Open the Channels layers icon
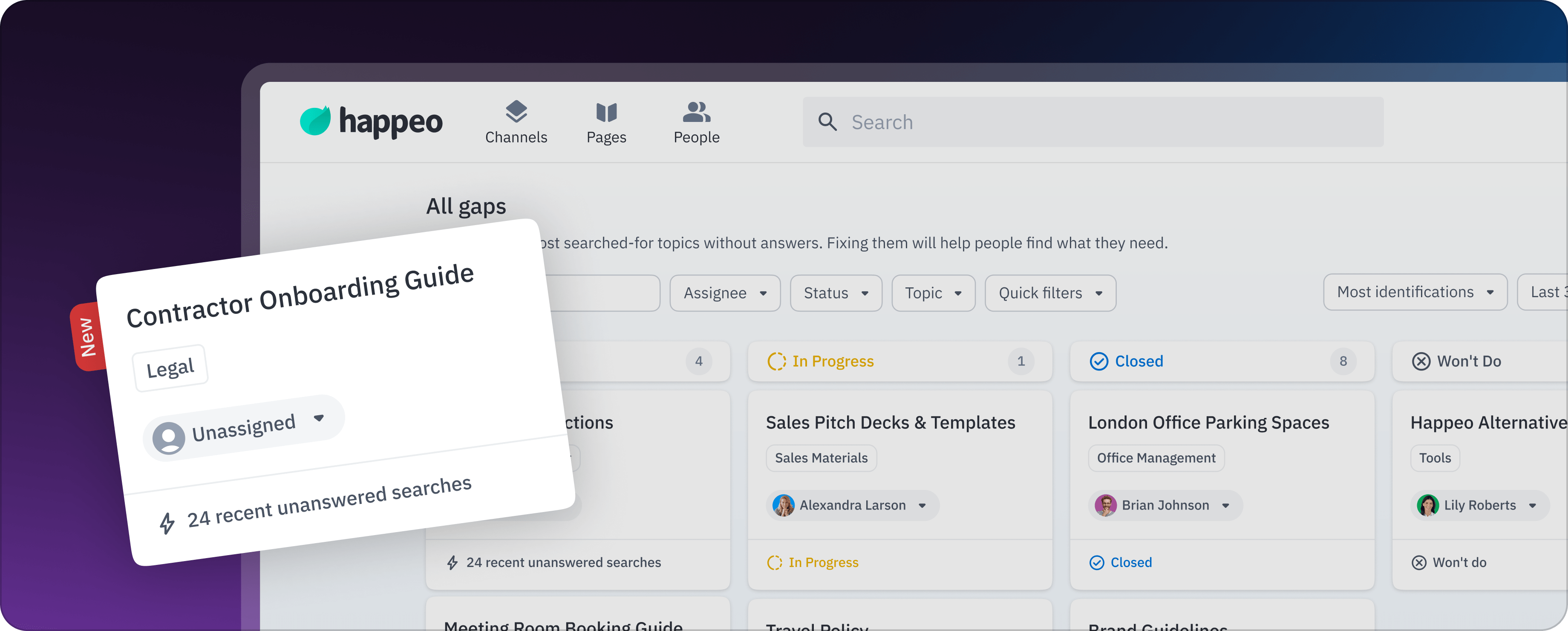1568x631 pixels. pos(516,111)
